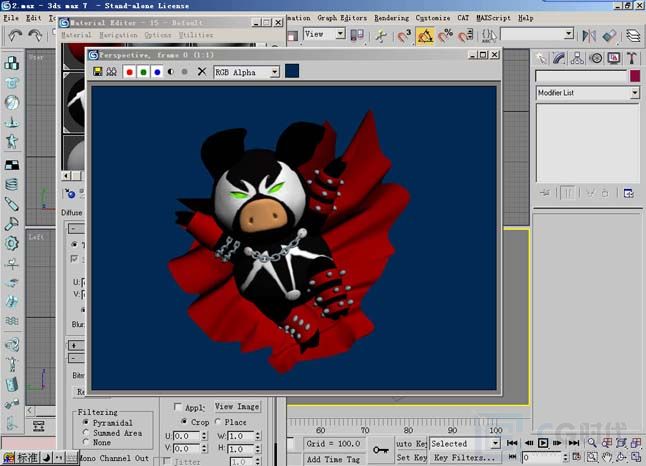Click the Align tool icon
This screenshot has width=646, height=466.
pyautogui.click(x=609, y=36)
